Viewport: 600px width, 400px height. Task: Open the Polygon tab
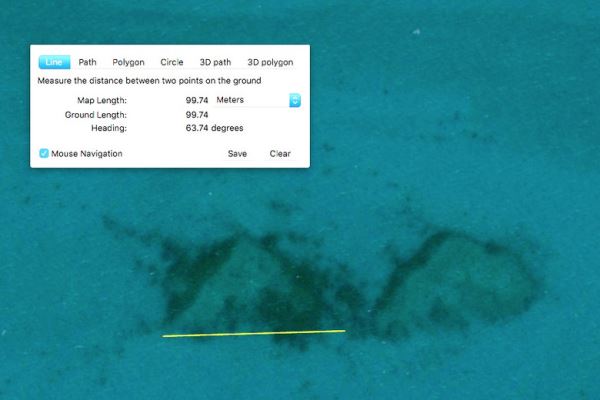(x=128, y=62)
